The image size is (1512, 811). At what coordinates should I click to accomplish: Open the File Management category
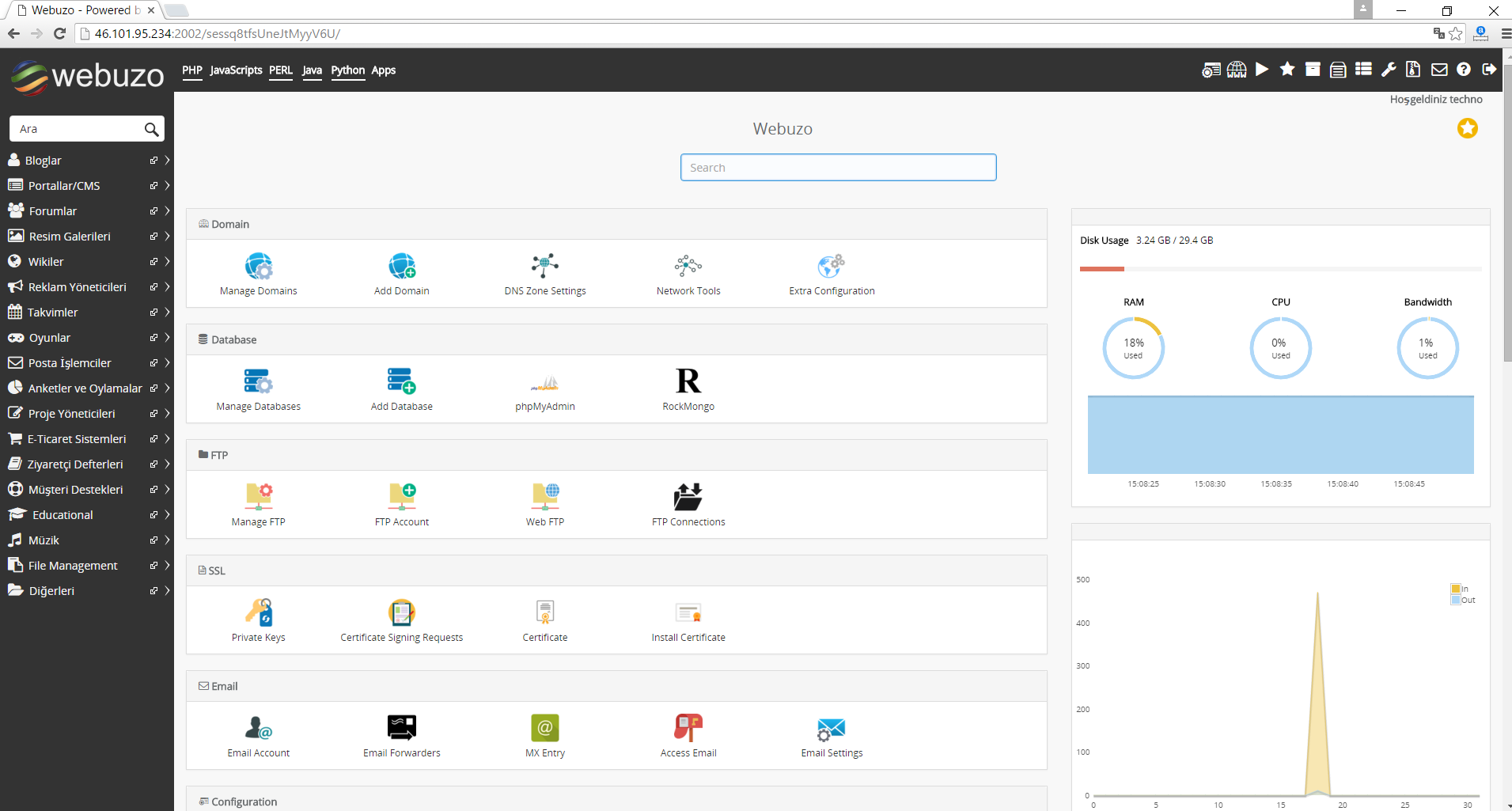(73, 565)
